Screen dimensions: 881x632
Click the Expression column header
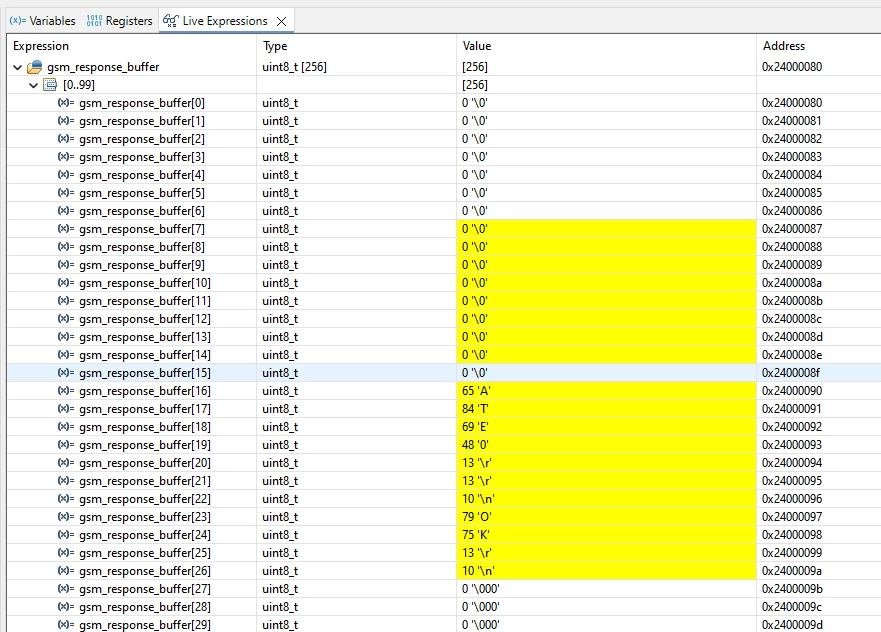click(x=41, y=46)
